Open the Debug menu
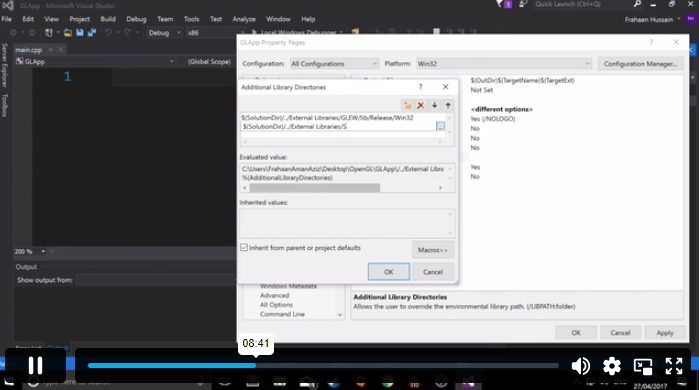The image size is (699, 390). [136, 19]
